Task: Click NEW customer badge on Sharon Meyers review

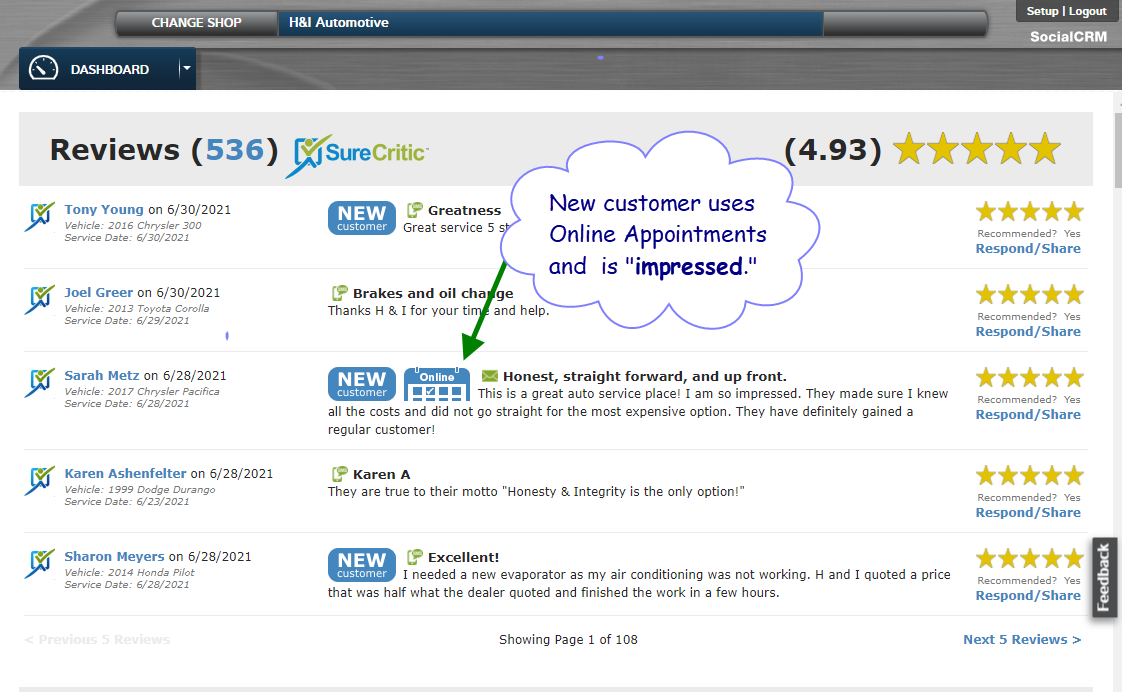Action: (362, 565)
